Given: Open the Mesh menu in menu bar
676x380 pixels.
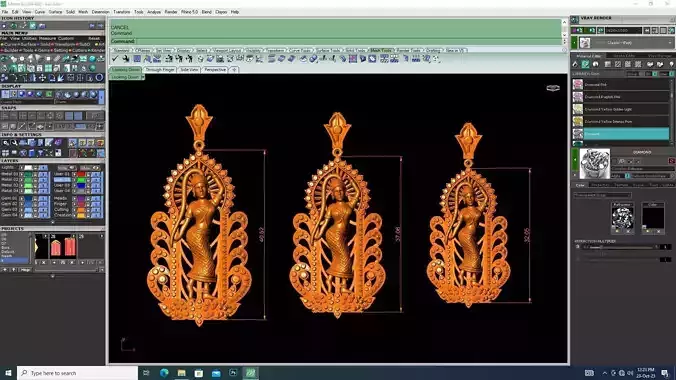Looking at the screenshot, I should pyautogui.click(x=83, y=12).
